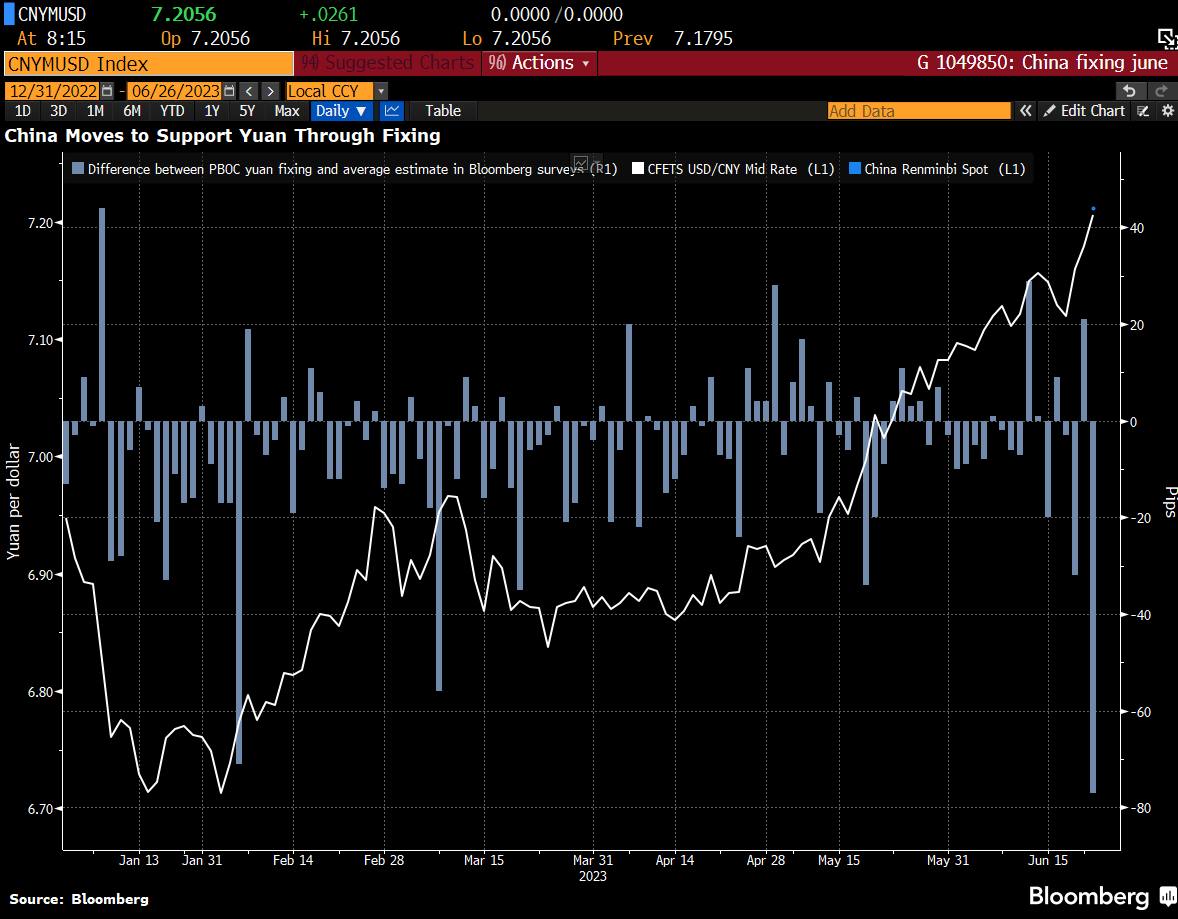Click the logo mark beside Bloomberg wordmark
The image size is (1178, 919).
1167,896
